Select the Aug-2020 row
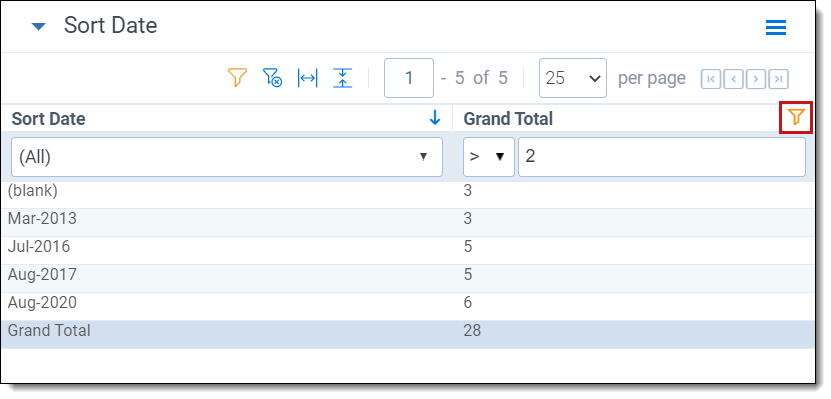The height and width of the screenshot is (399, 831). (x=408, y=303)
